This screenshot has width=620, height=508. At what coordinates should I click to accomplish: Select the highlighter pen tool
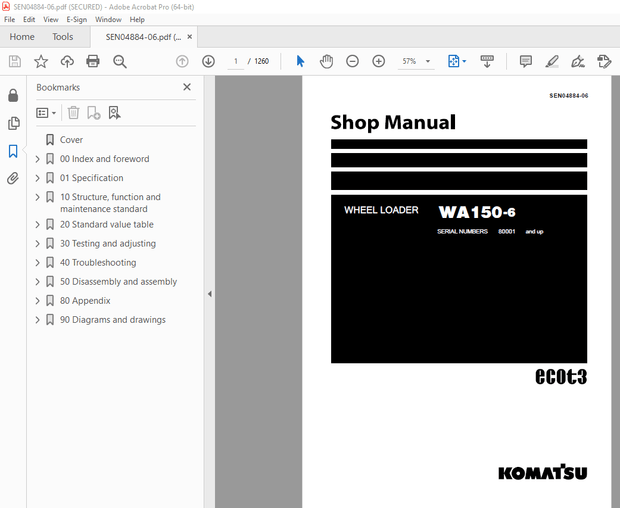[552, 61]
